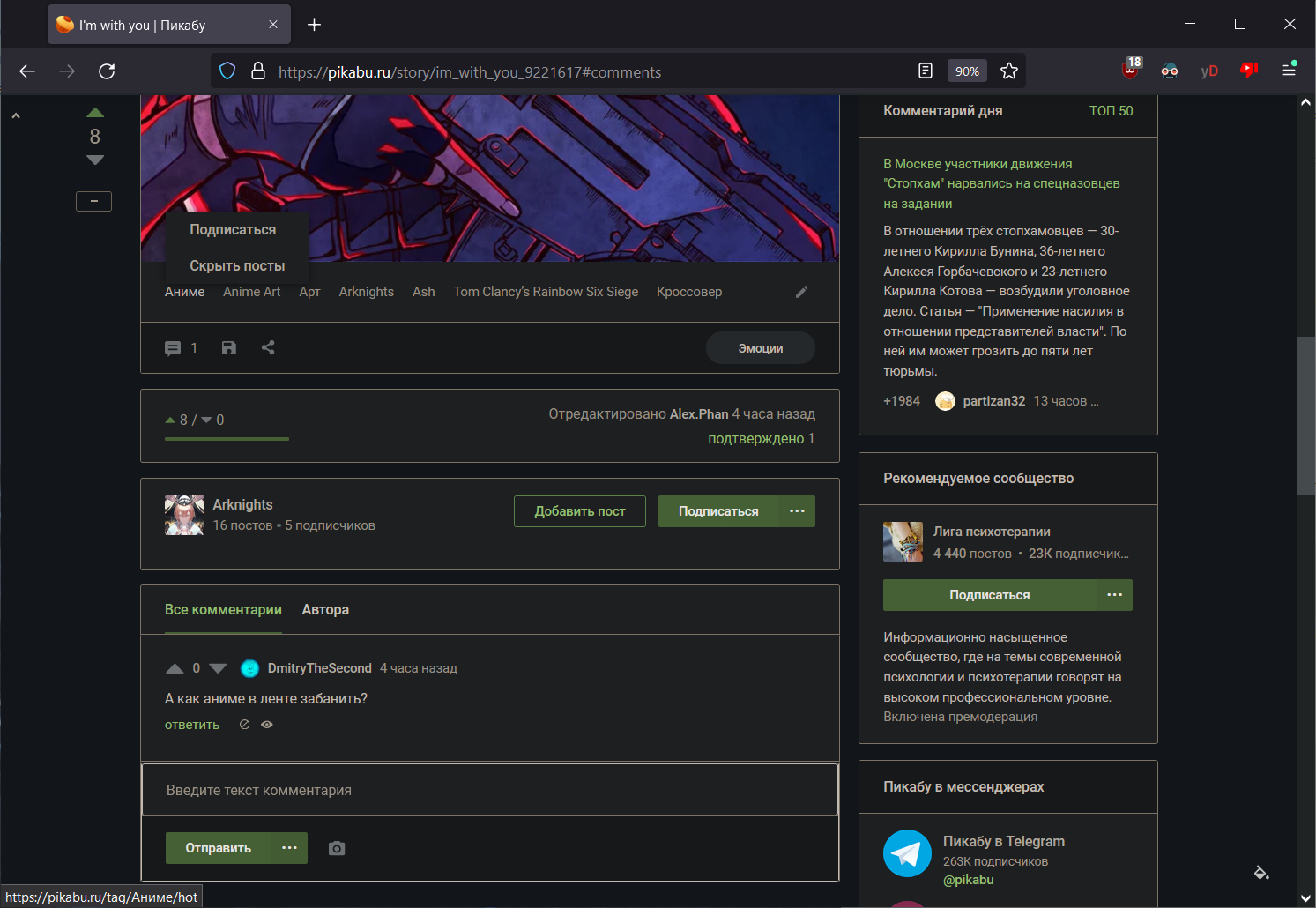Open Tom Clancy's Rainbow Six Siege tag
Image resolution: width=1316 pixels, height=908 pixels.
(x=546, y=292)
